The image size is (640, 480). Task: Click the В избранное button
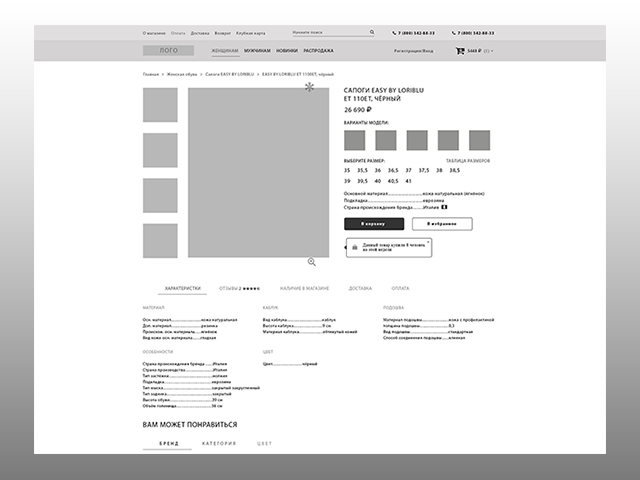pyautogui.click(x=442, y=224)
